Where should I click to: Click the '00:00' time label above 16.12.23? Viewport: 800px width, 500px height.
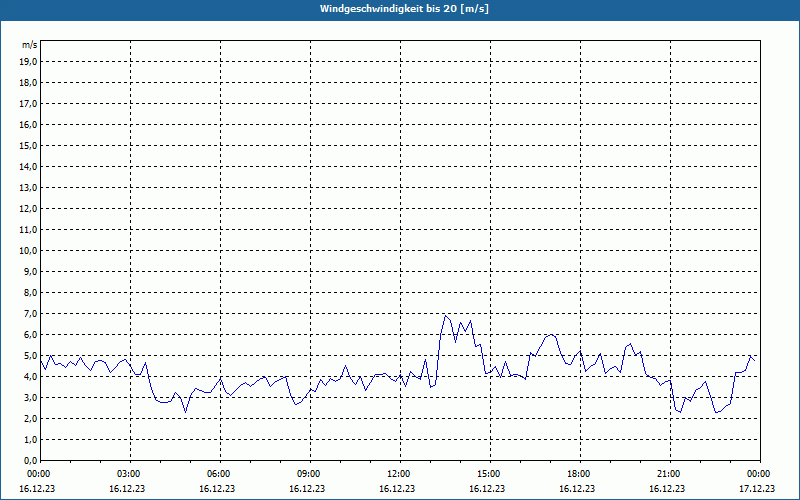(x=38, y=474)
